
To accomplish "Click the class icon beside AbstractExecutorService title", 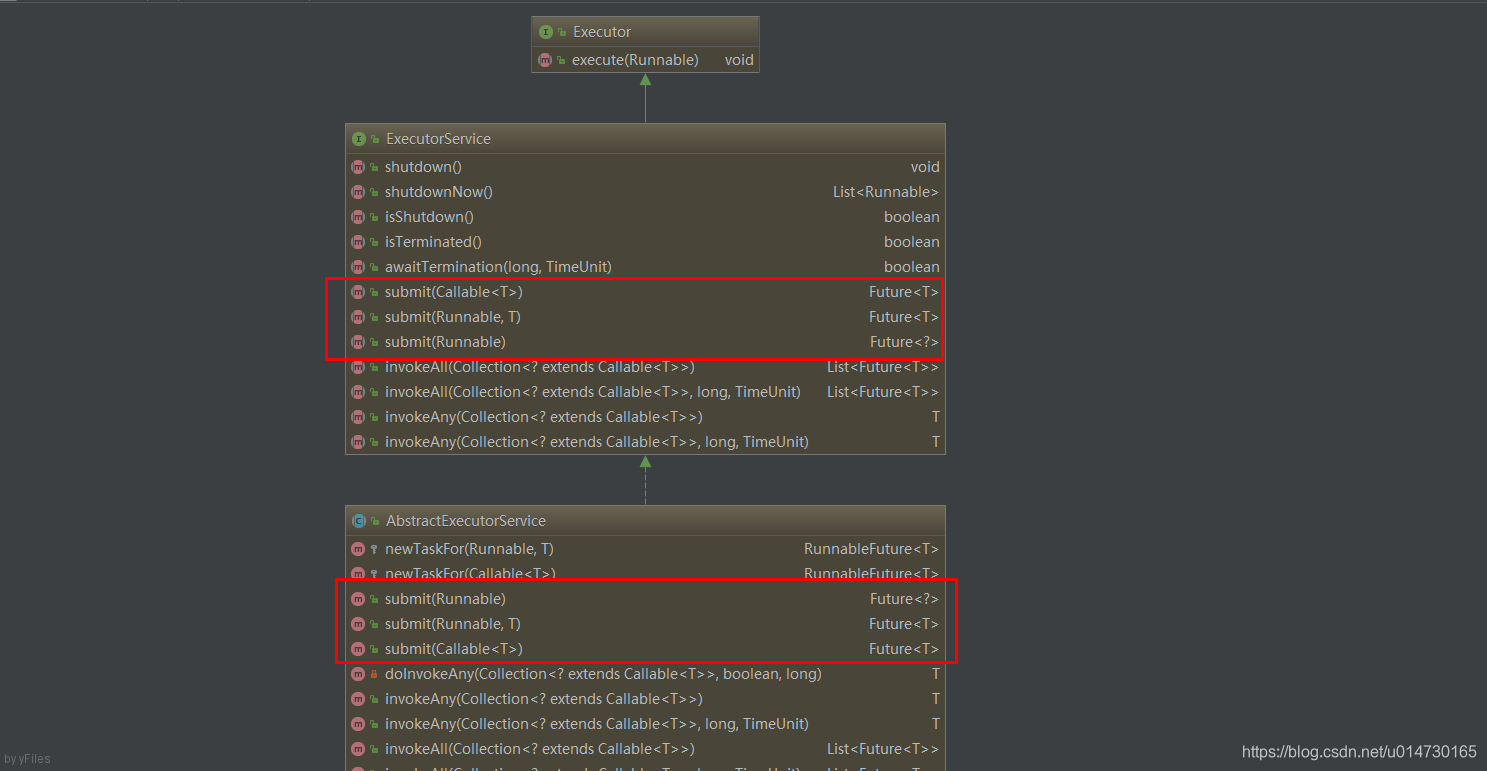I will pyautogui.click(x=358, y=521).
